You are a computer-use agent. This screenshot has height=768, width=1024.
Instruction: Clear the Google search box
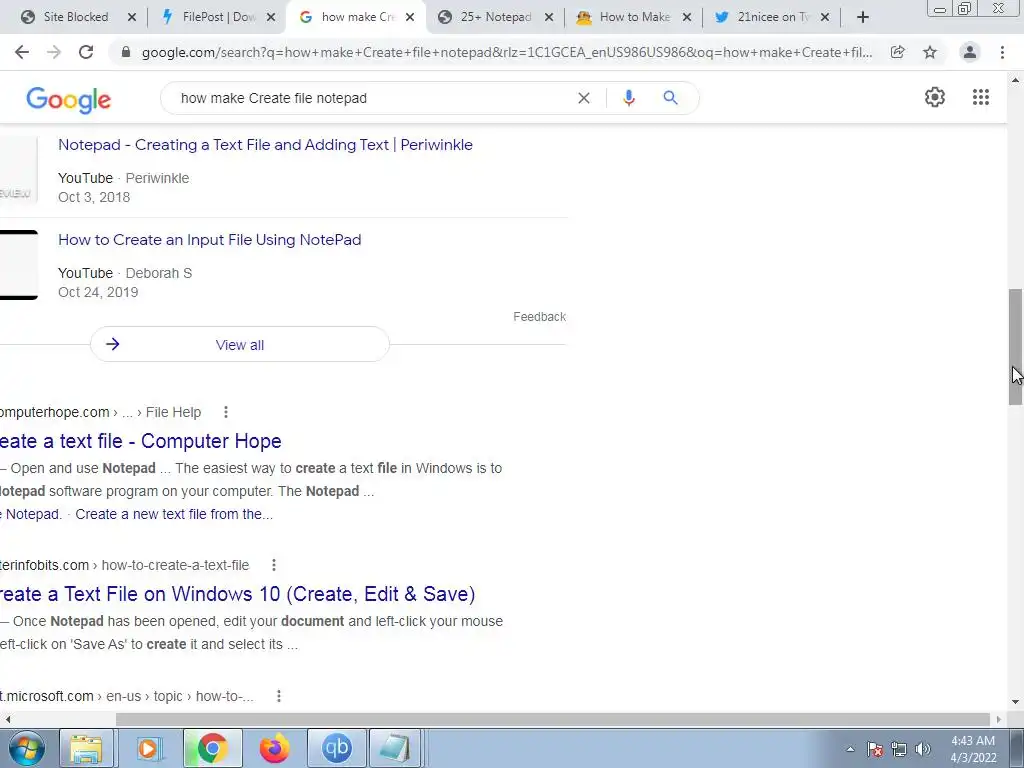point(584,98)
